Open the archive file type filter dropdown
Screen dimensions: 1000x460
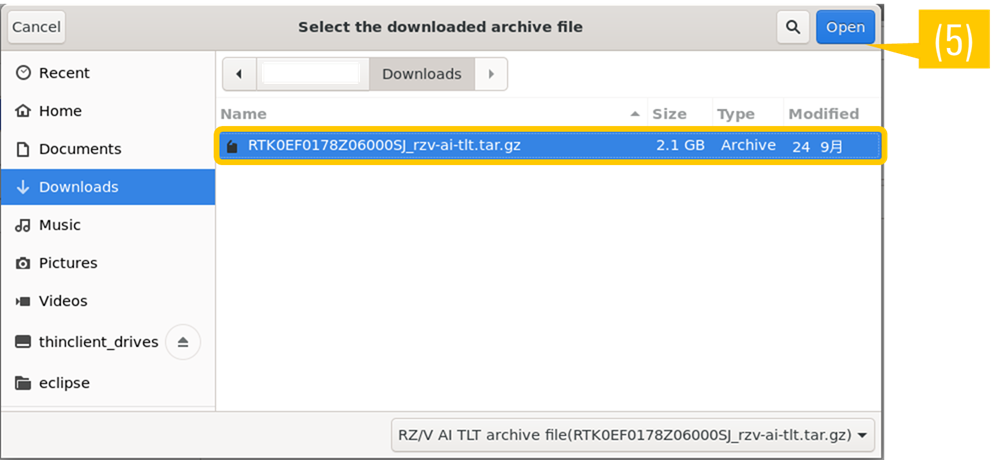pos(633,435)
